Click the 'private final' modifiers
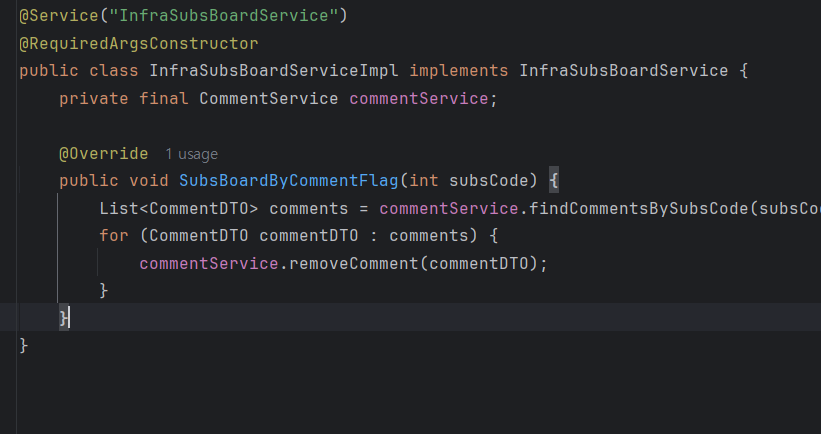Image resolution: width=821 pixels, height=434 pixels. tap(124, 98)
